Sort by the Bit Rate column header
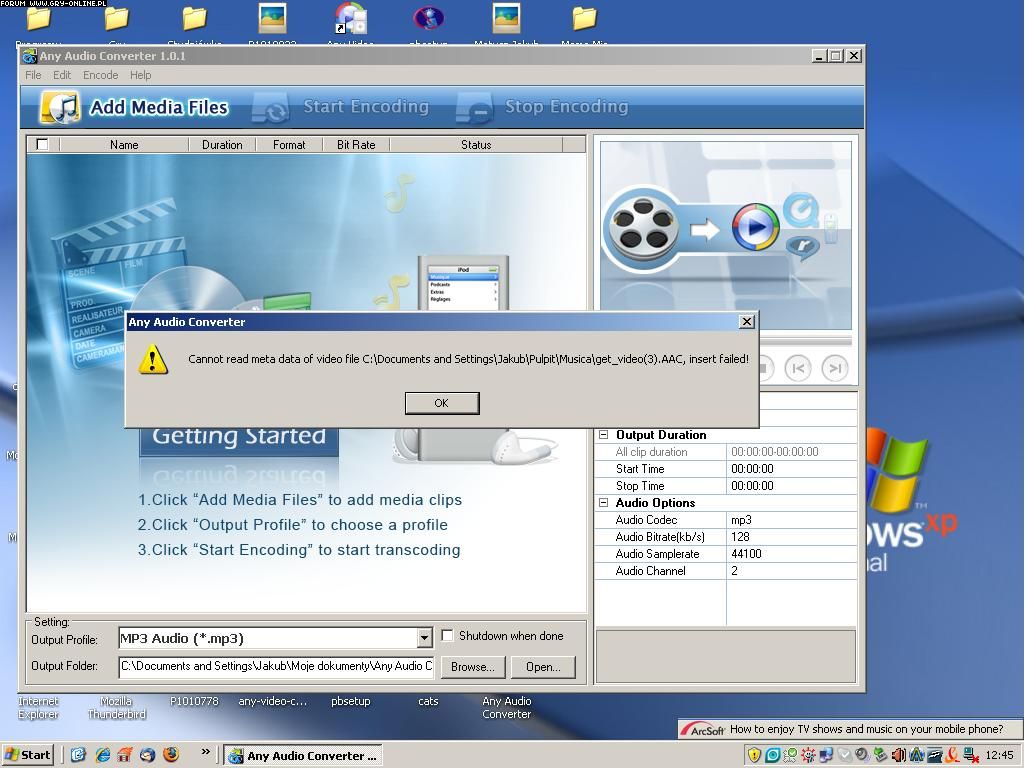1025x768 pixels. pos(356,144)
